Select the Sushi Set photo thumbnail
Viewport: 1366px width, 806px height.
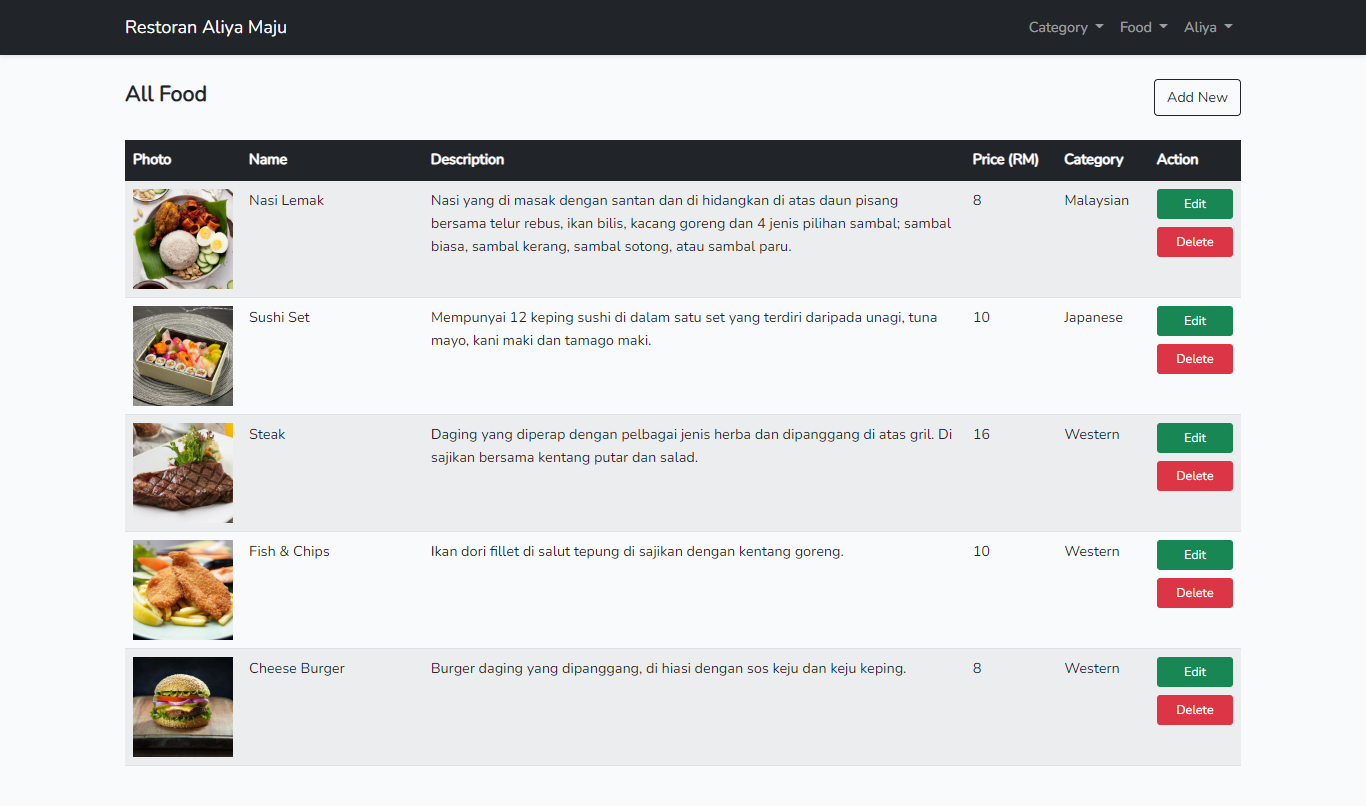coord(183,356)
